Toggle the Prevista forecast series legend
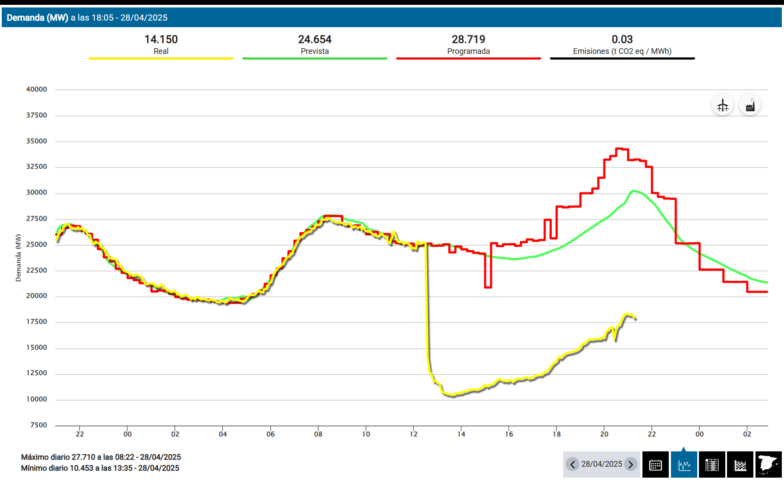784x500 pixels. [x=315, y=50]
